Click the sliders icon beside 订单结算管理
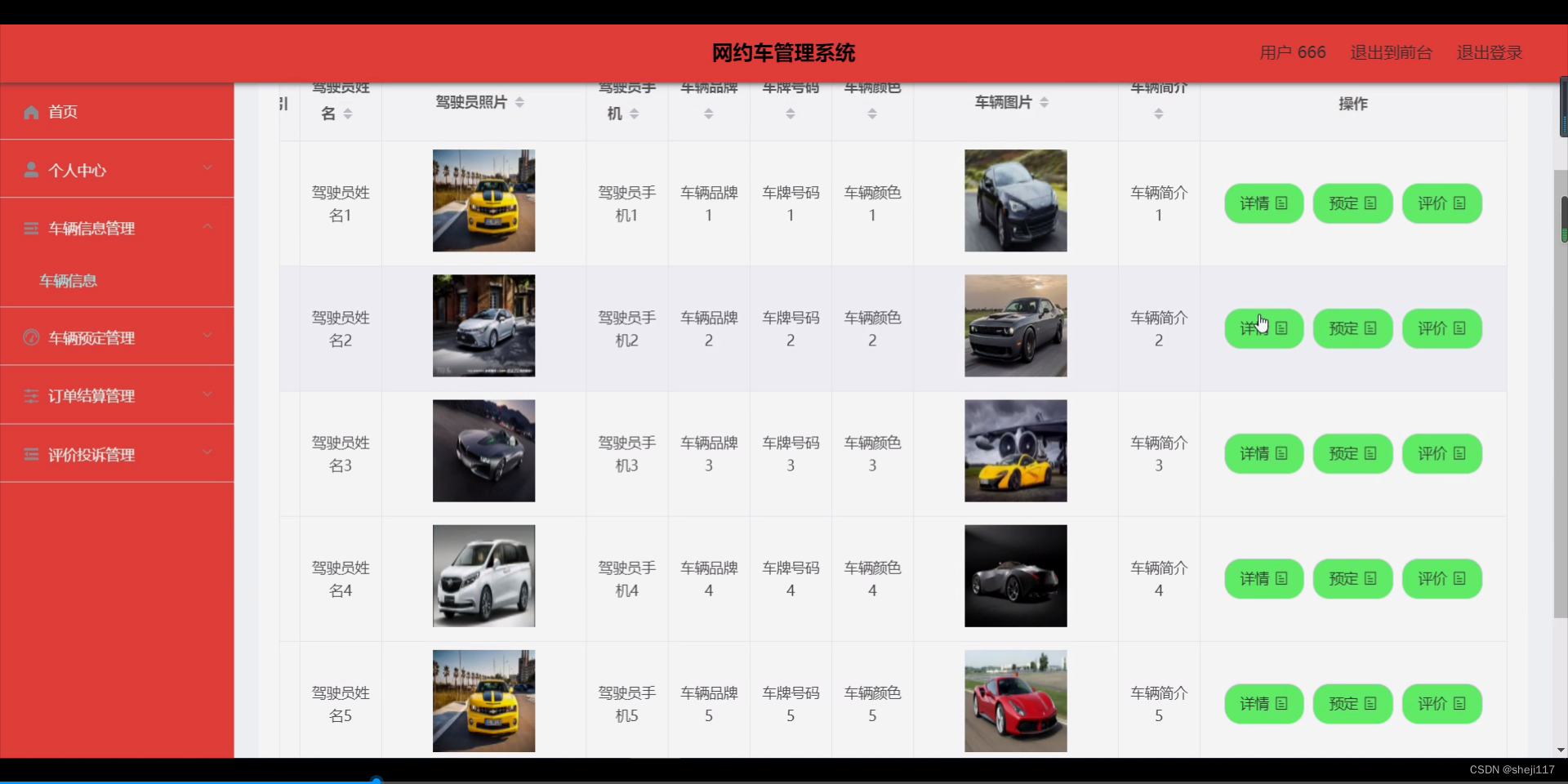Screen dimensions: 1568x784 click(x=31, y=396)
